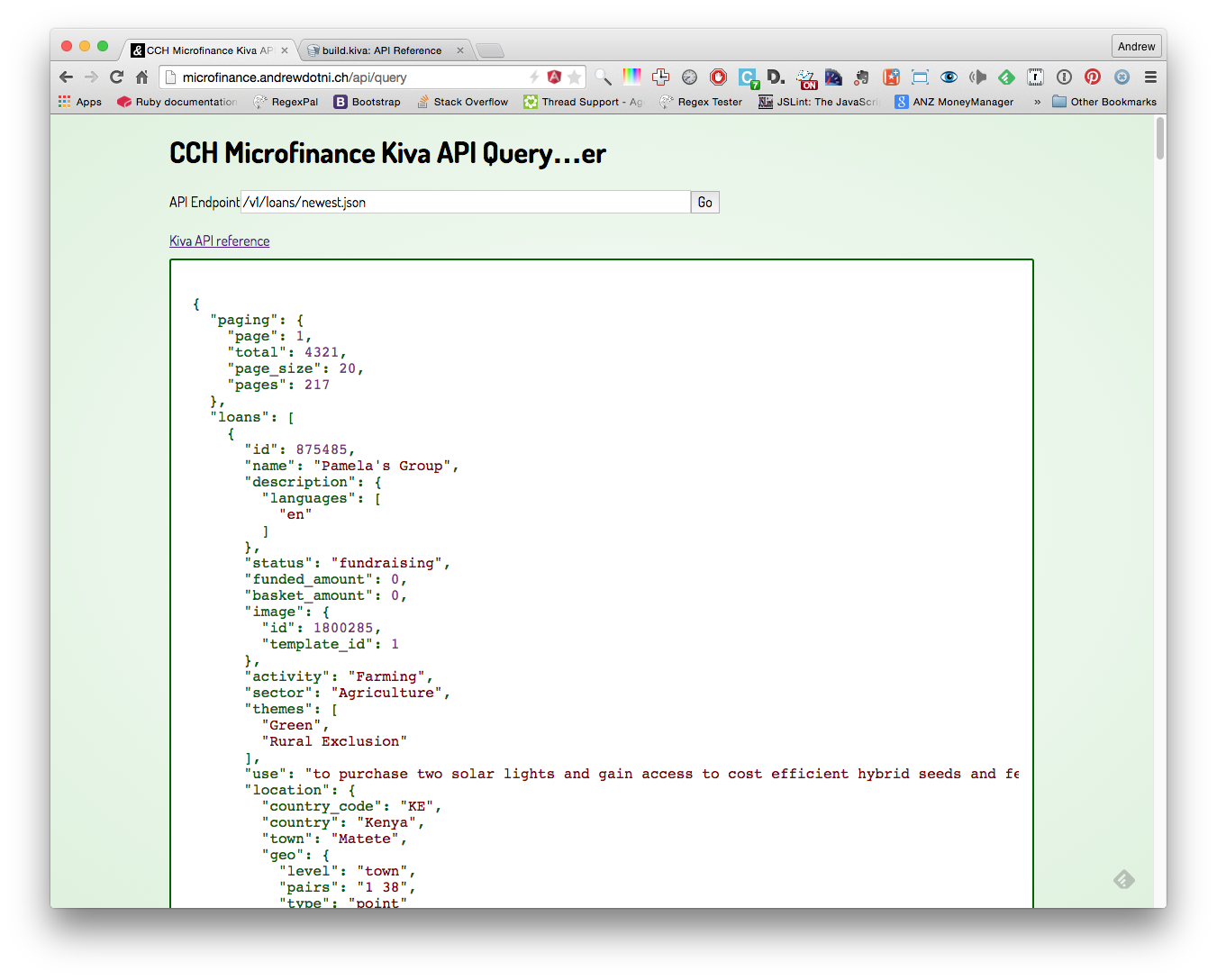This screenshot has width=1217, height=980.
Task: Open the Apps bookmark shortcut
Action: pos(80,102)
